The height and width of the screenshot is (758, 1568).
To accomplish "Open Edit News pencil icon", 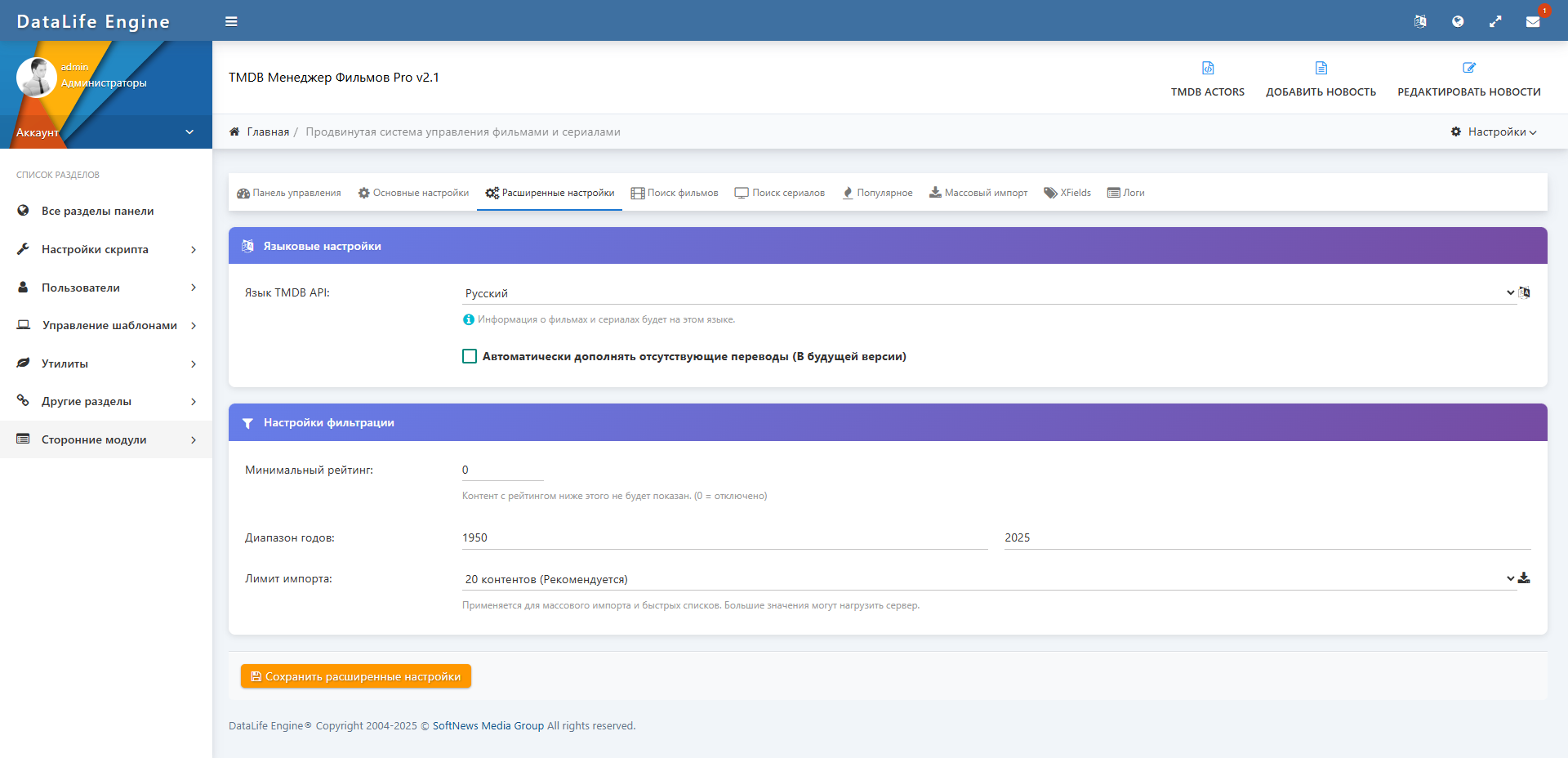I will click(x=1468, y=69).
